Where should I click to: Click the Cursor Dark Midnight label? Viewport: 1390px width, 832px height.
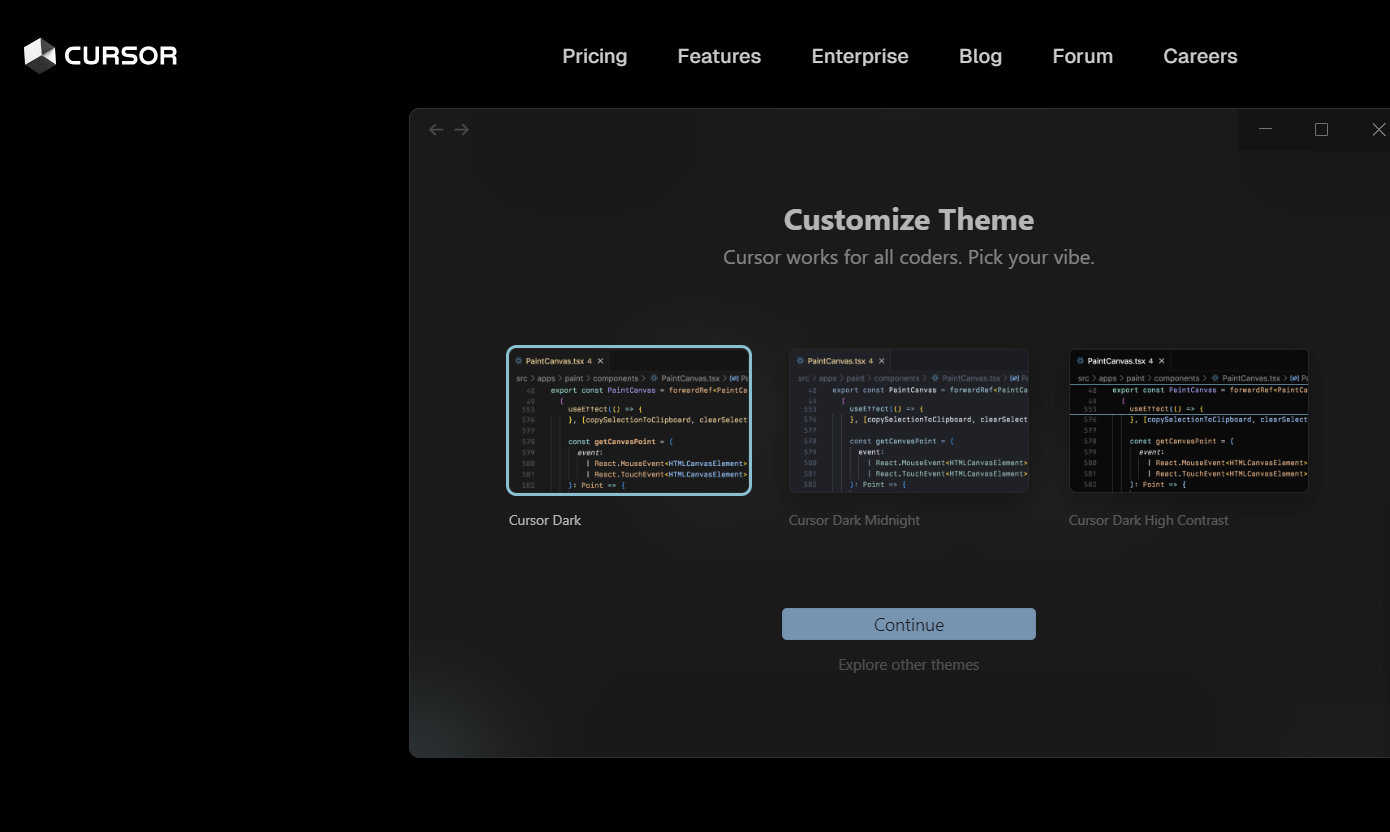point(854,520)
